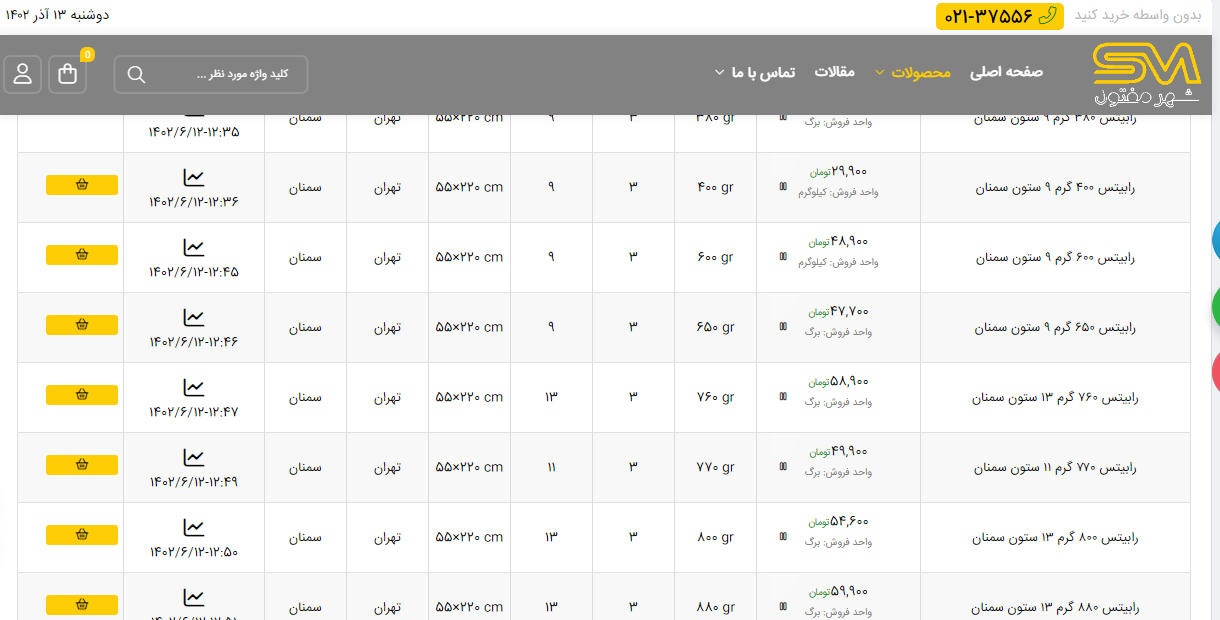Image resolution: width=1220 pixels, height=620 pixels.
Task: Click the شهر مفتول site logo
Action: pos(1146,74)
